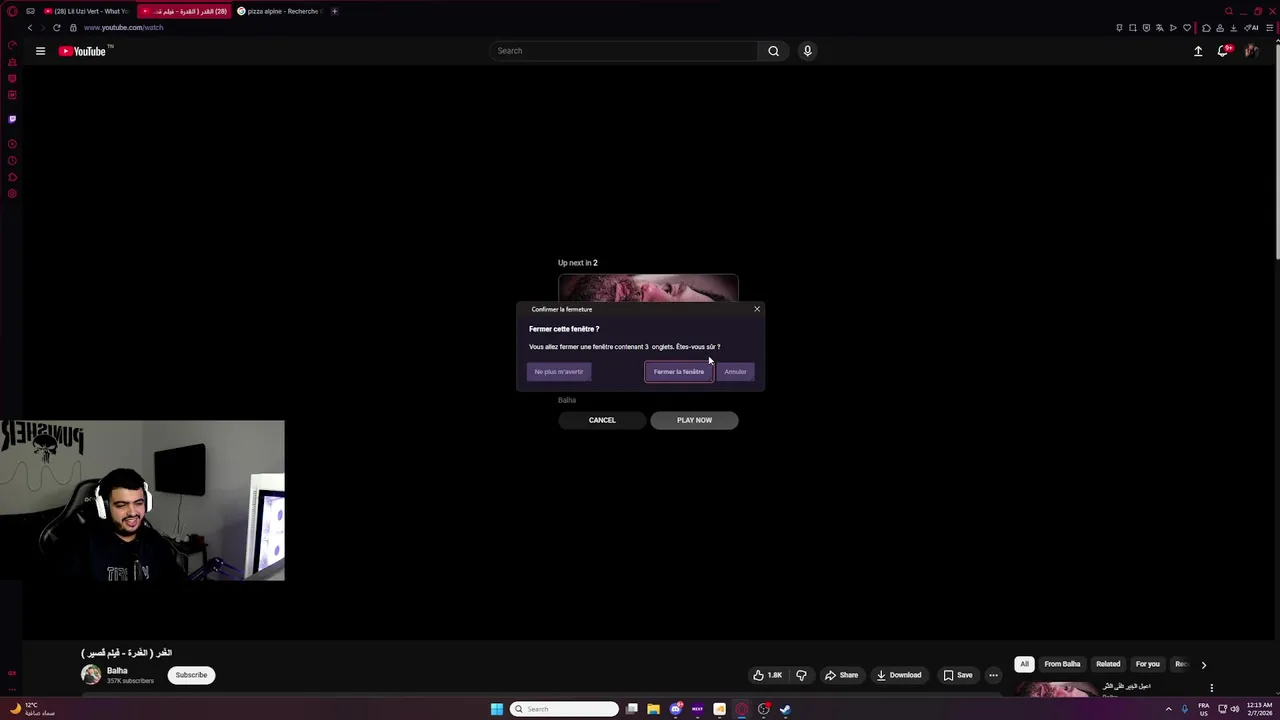Image resolution: width=1280 pixels, height=720 pixels.
Task: Share the video
Action: (x=841, y=675)
